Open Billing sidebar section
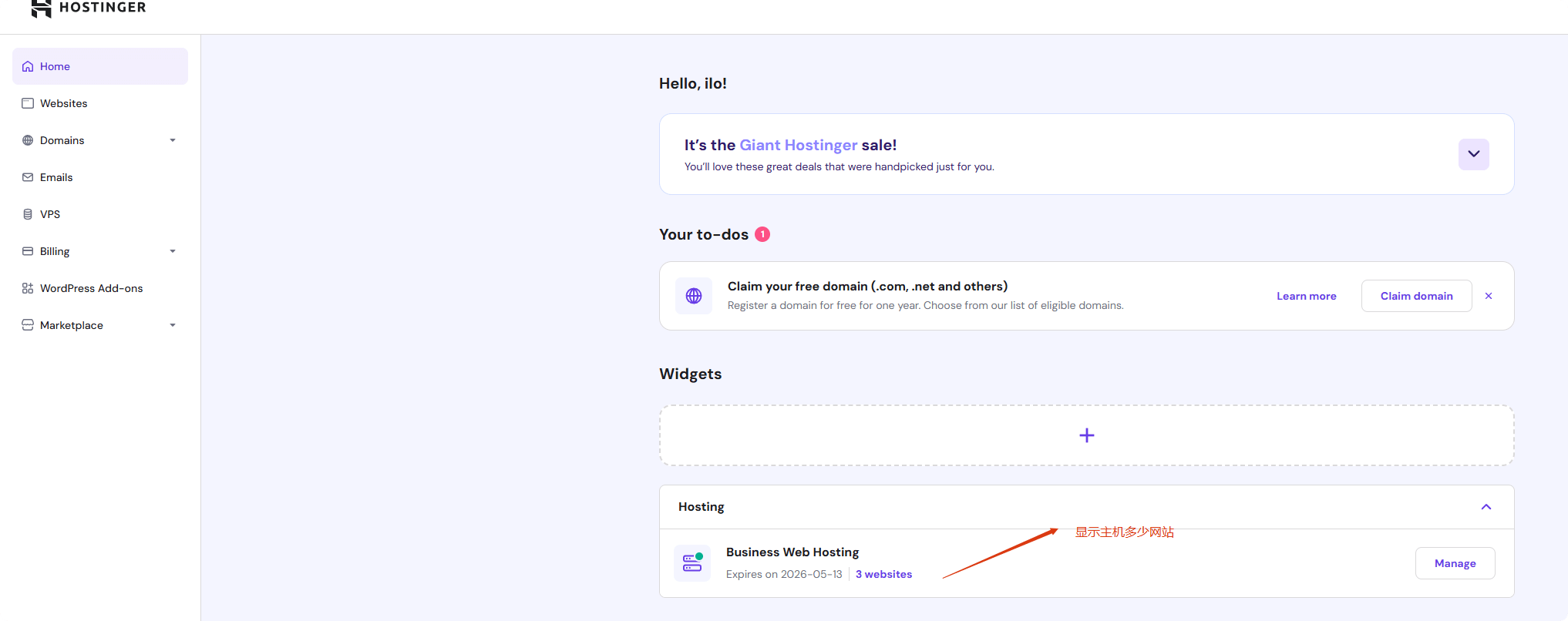This screenshot has height=621, width=1568. [x=100, y=251]
